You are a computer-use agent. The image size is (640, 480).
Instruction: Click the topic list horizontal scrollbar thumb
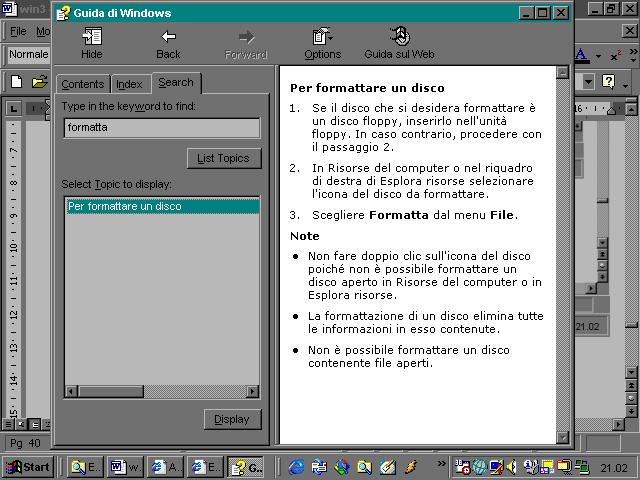(x=111, y=391)
